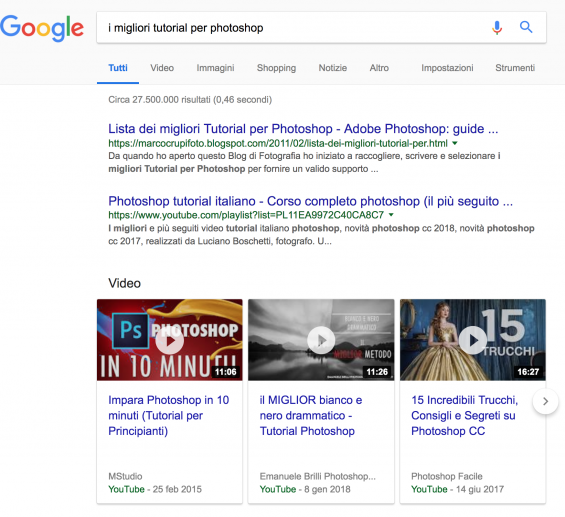This screenshot has height=517, width=565.
Task: Click 'Emanuele Brilli Photoshop...' channel name
Action: click(317, 476)
